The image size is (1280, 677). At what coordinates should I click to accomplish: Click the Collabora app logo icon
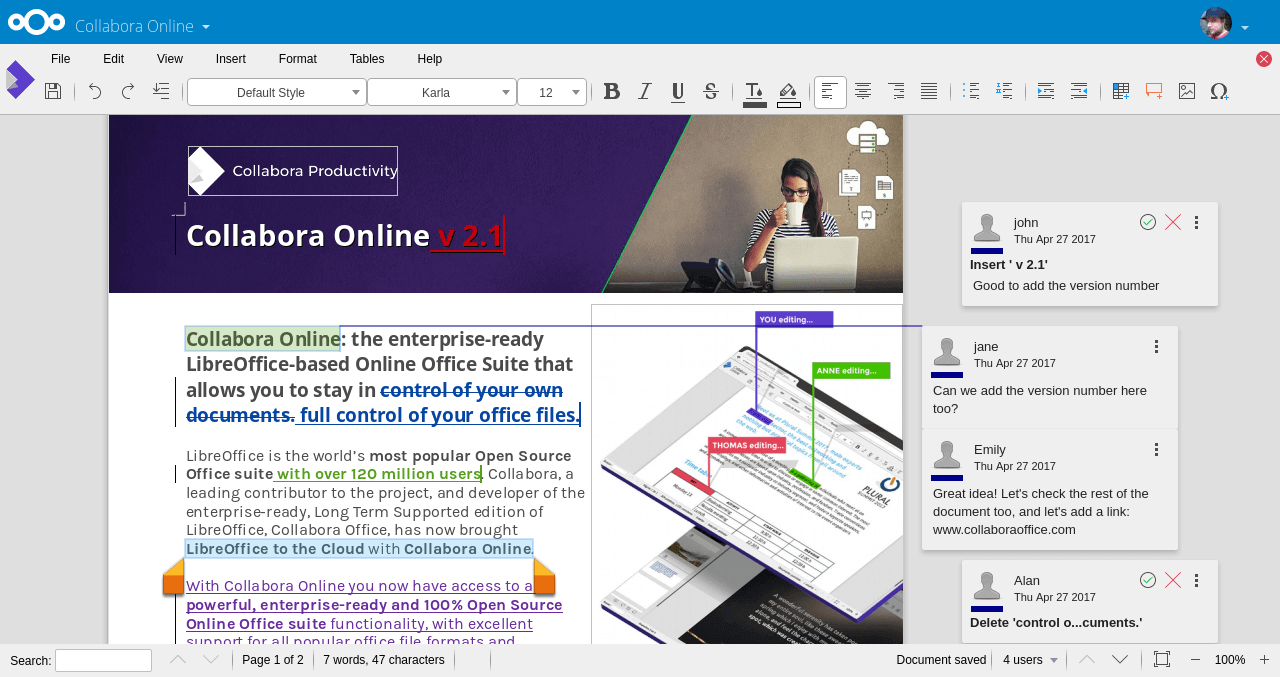click(x=20, y=80)
